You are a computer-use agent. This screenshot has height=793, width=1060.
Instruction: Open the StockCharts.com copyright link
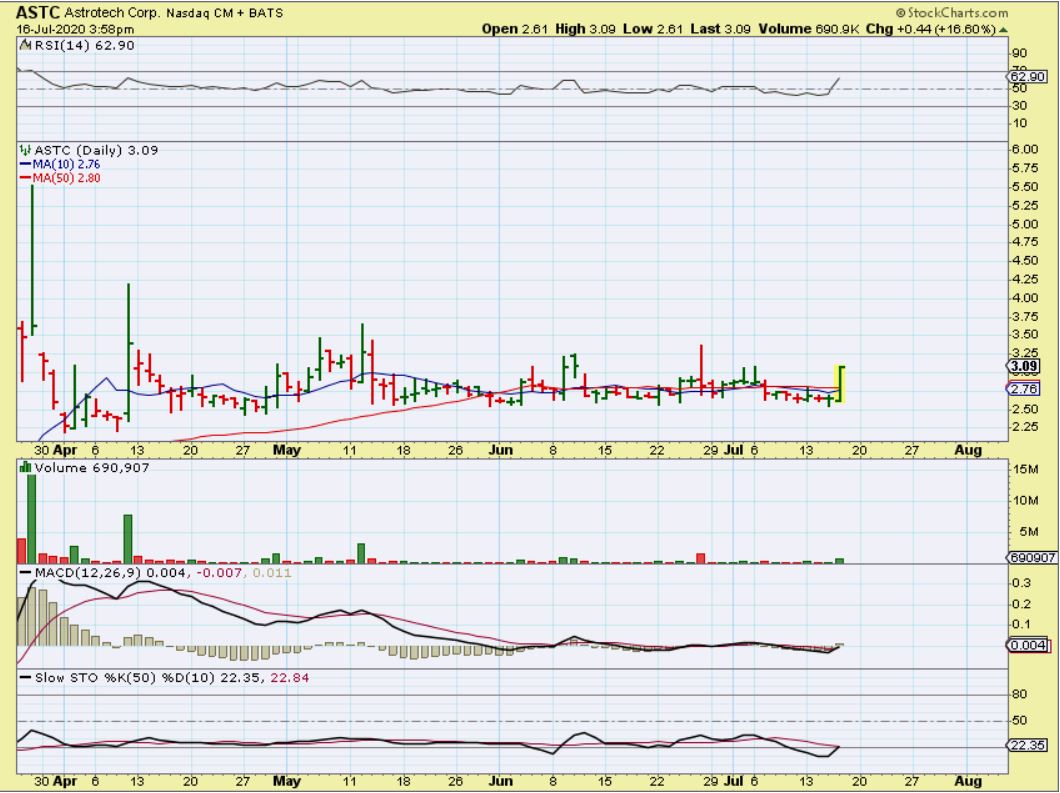[x=952, y=13]
